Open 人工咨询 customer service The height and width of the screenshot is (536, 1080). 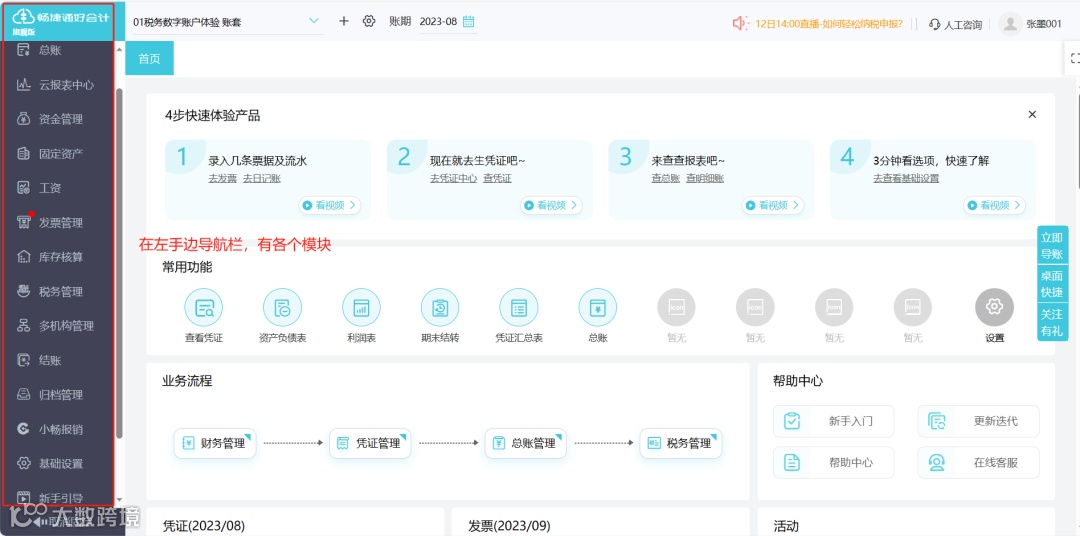(x=955, y=24)
